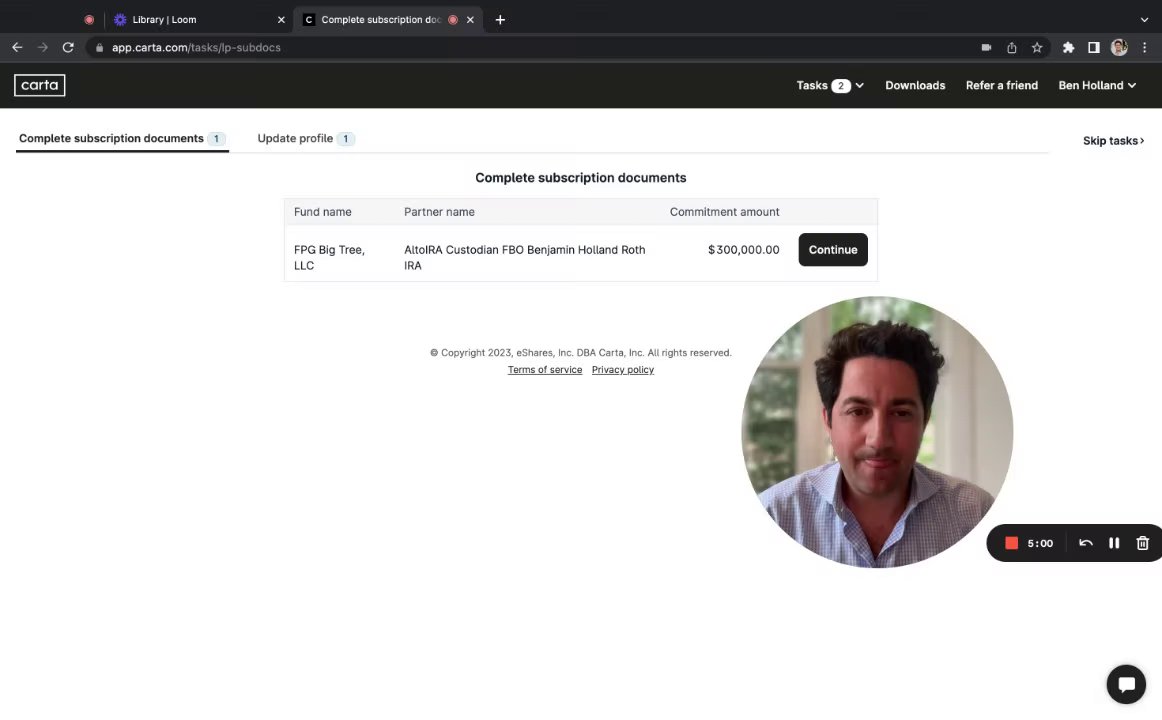Pause the Loom recording
The height and width of the screenshot is (720, 1162).
(1114, 543)
